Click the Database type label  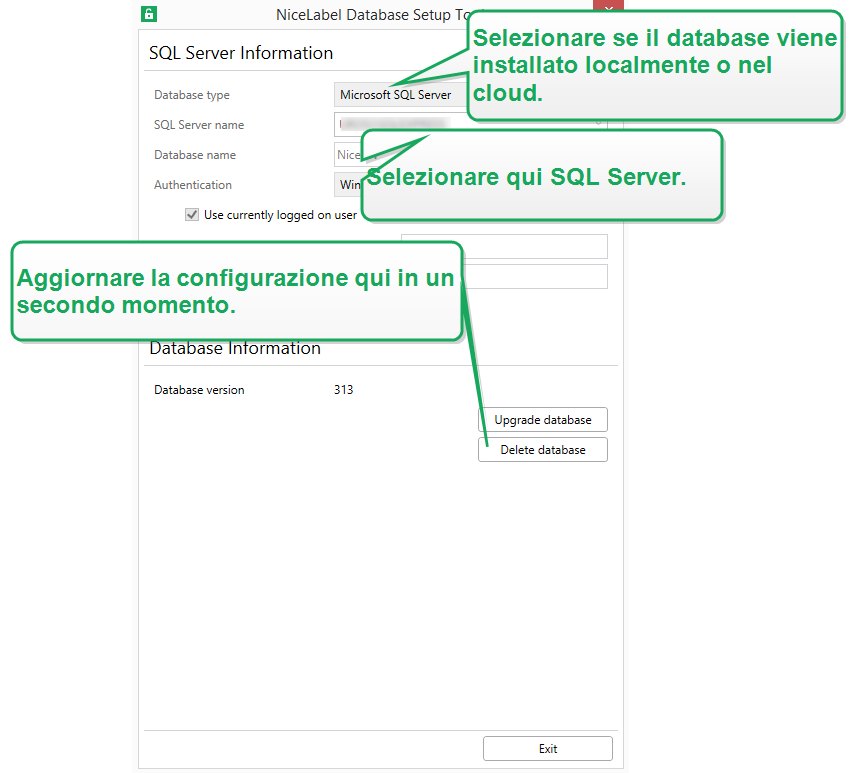[x=192, y=95]
